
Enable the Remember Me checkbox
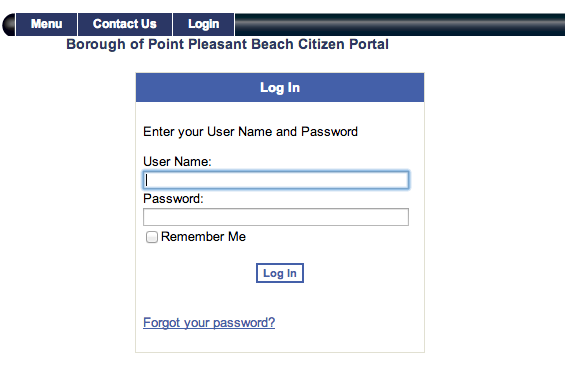coord(152,237)
